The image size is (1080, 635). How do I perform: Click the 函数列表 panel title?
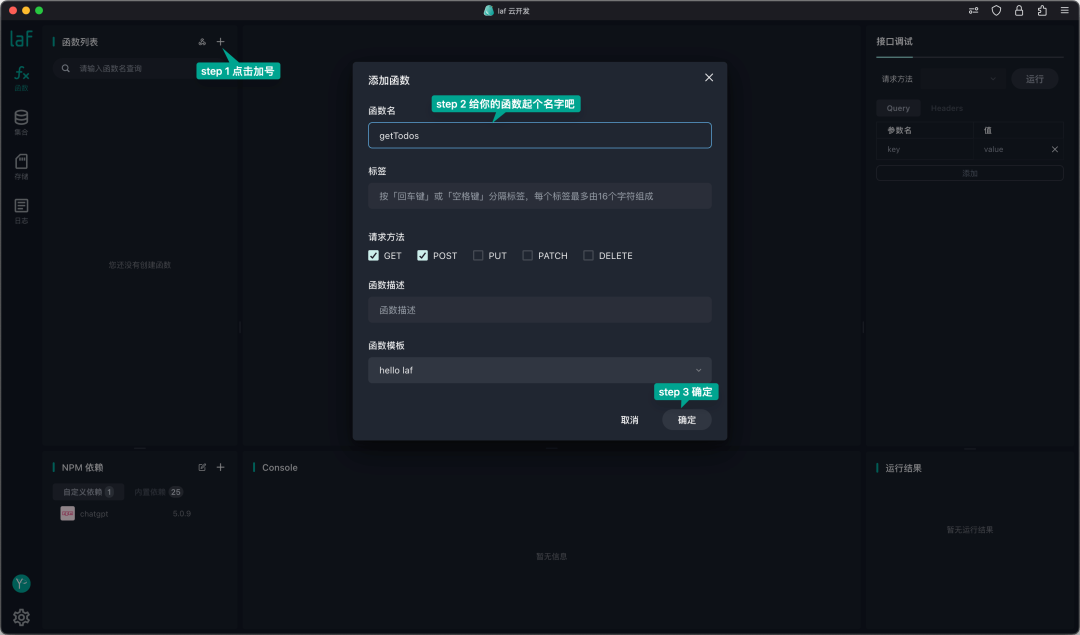tap(80, 42)
